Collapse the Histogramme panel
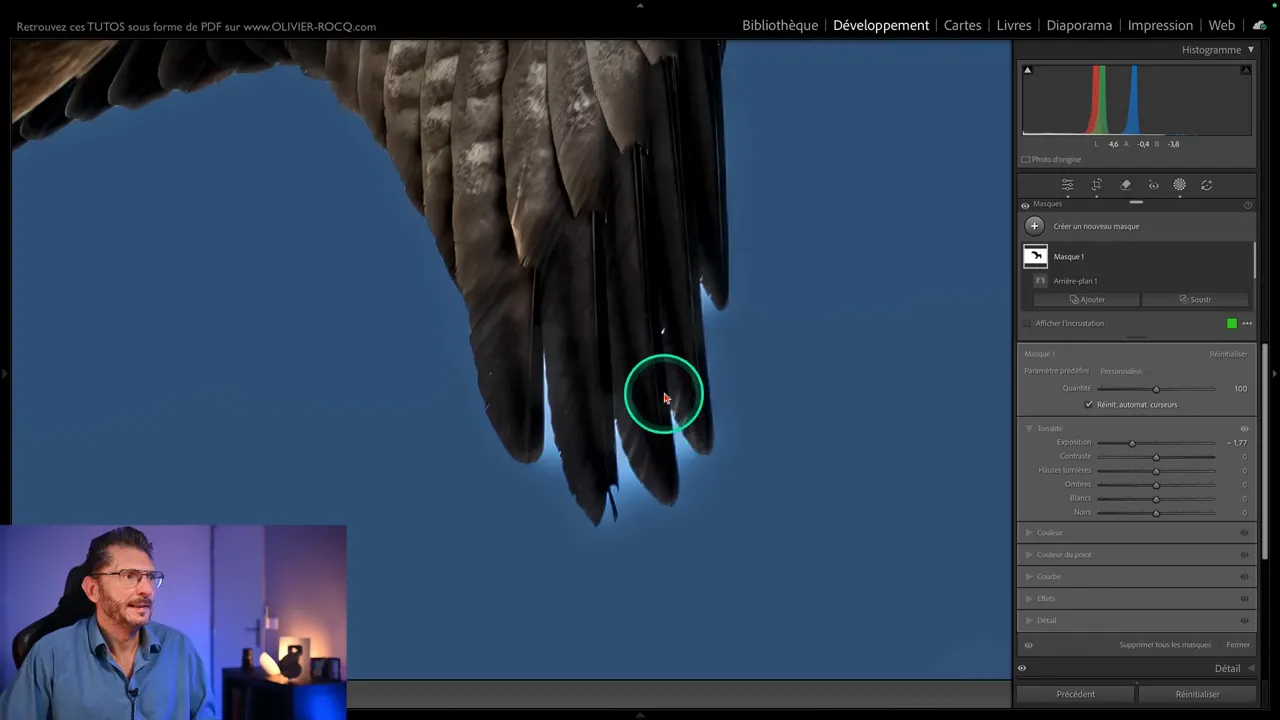 click(1250, 50)
